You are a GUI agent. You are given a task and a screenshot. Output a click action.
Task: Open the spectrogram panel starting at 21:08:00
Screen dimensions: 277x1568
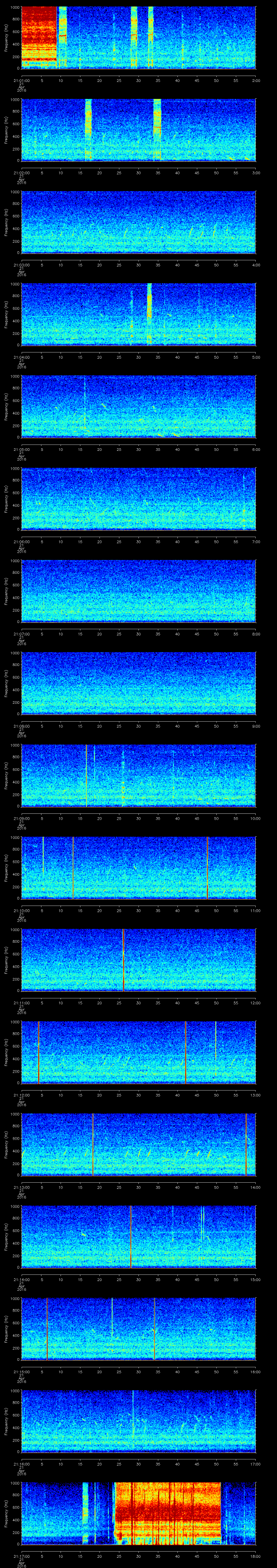138,683
